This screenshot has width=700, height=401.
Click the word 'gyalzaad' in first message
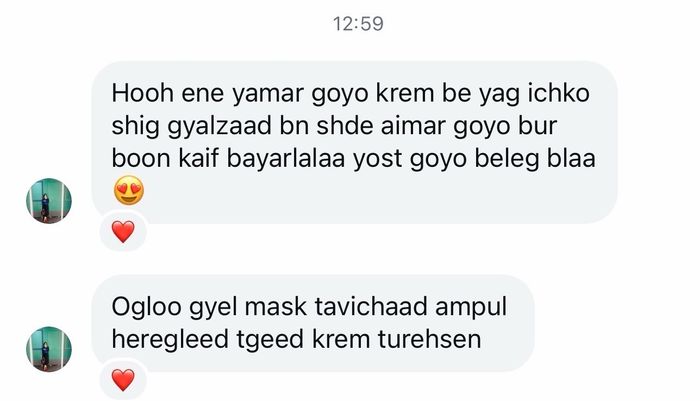219,128
